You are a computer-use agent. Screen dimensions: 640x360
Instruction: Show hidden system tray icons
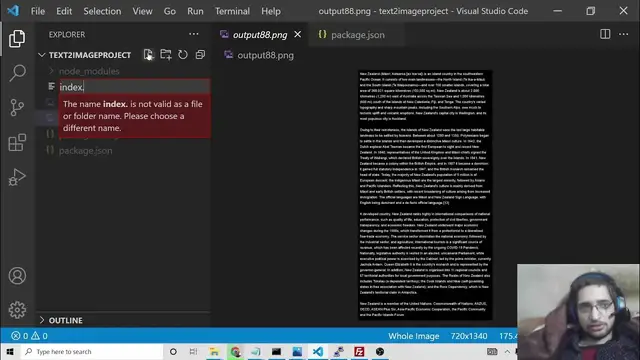(507, 351)
